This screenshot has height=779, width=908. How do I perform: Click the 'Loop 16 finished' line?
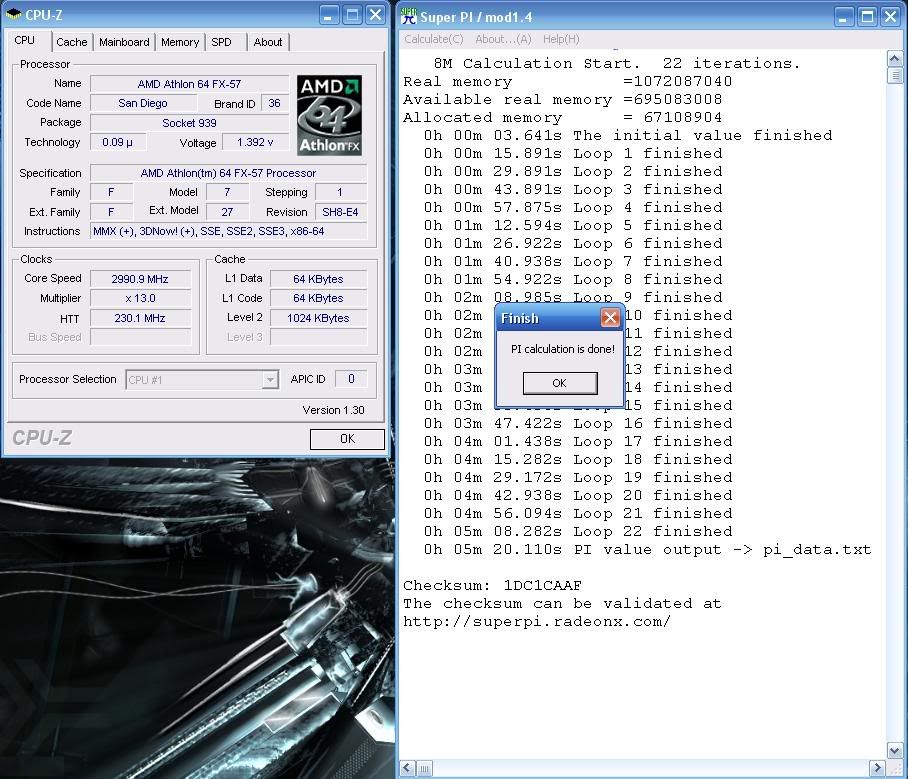tap(578, 423)
